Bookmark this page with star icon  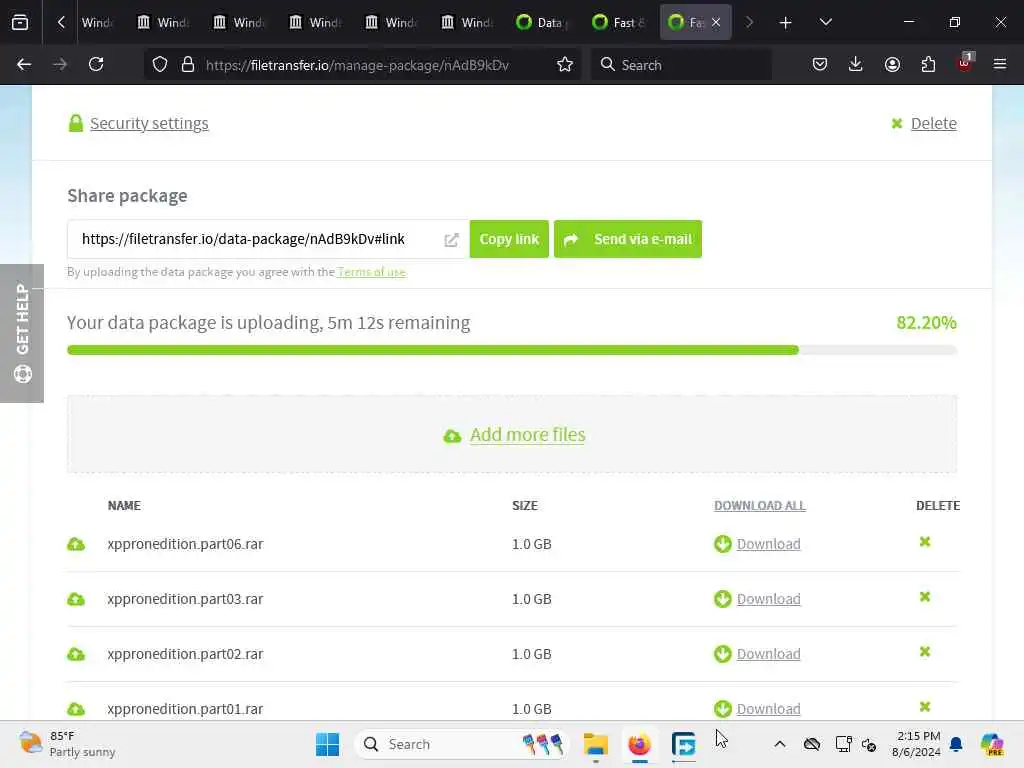(565, 65)
